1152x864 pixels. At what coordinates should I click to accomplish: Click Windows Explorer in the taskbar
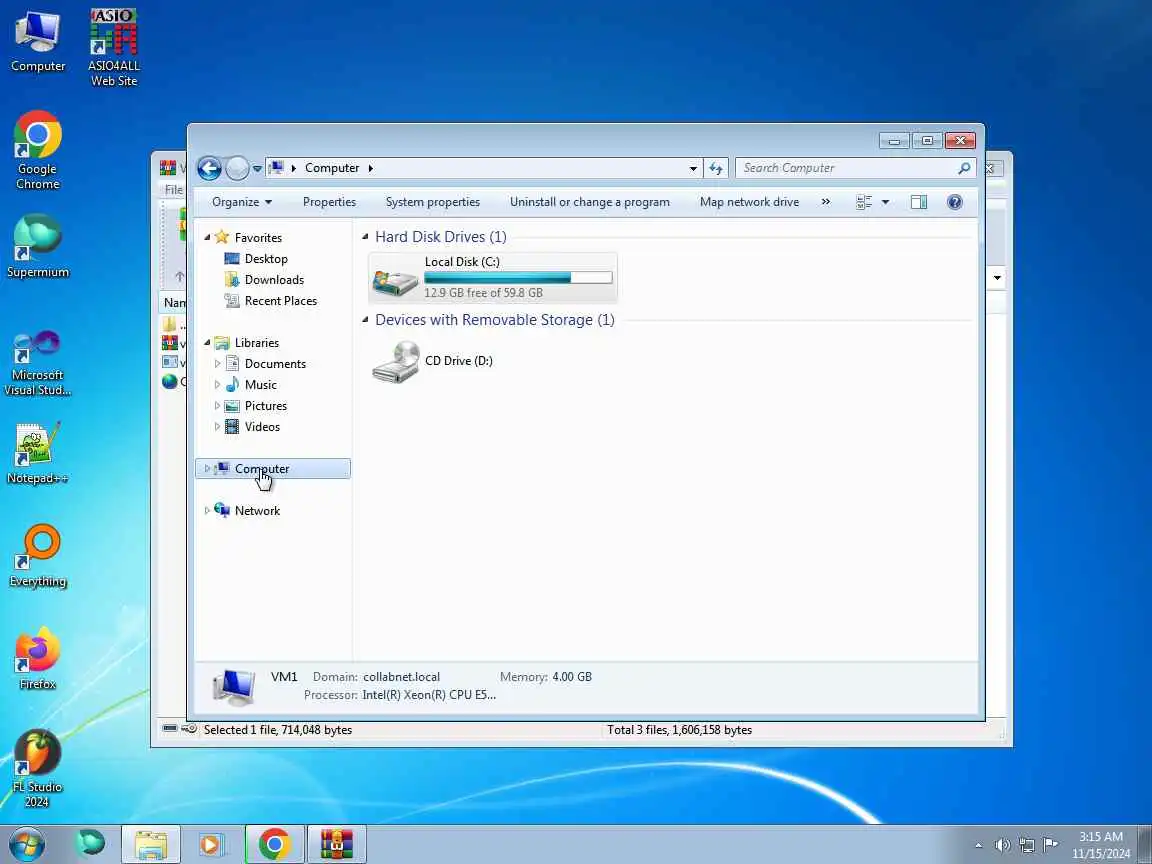[151, 844]
